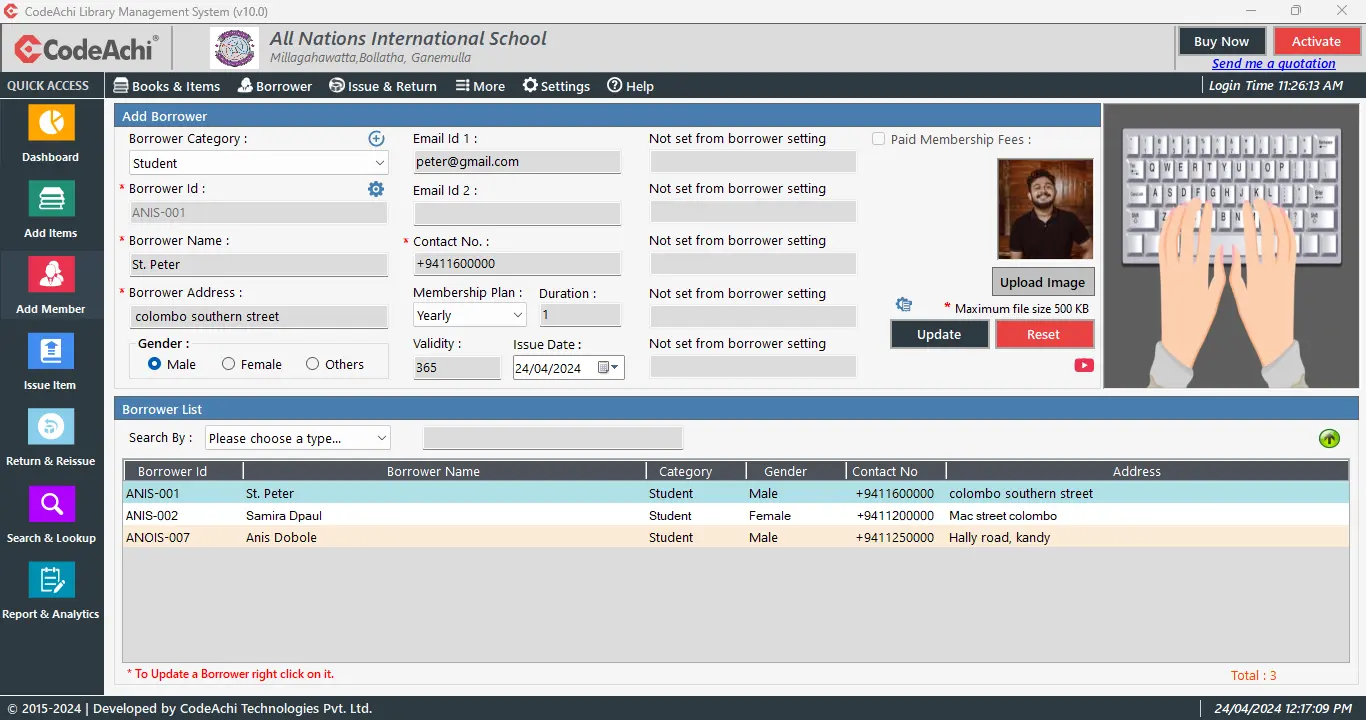Viewport: 1366px width, 720px height.
Task: Open Issue Item in the sidebar
Action: point(51,351)
